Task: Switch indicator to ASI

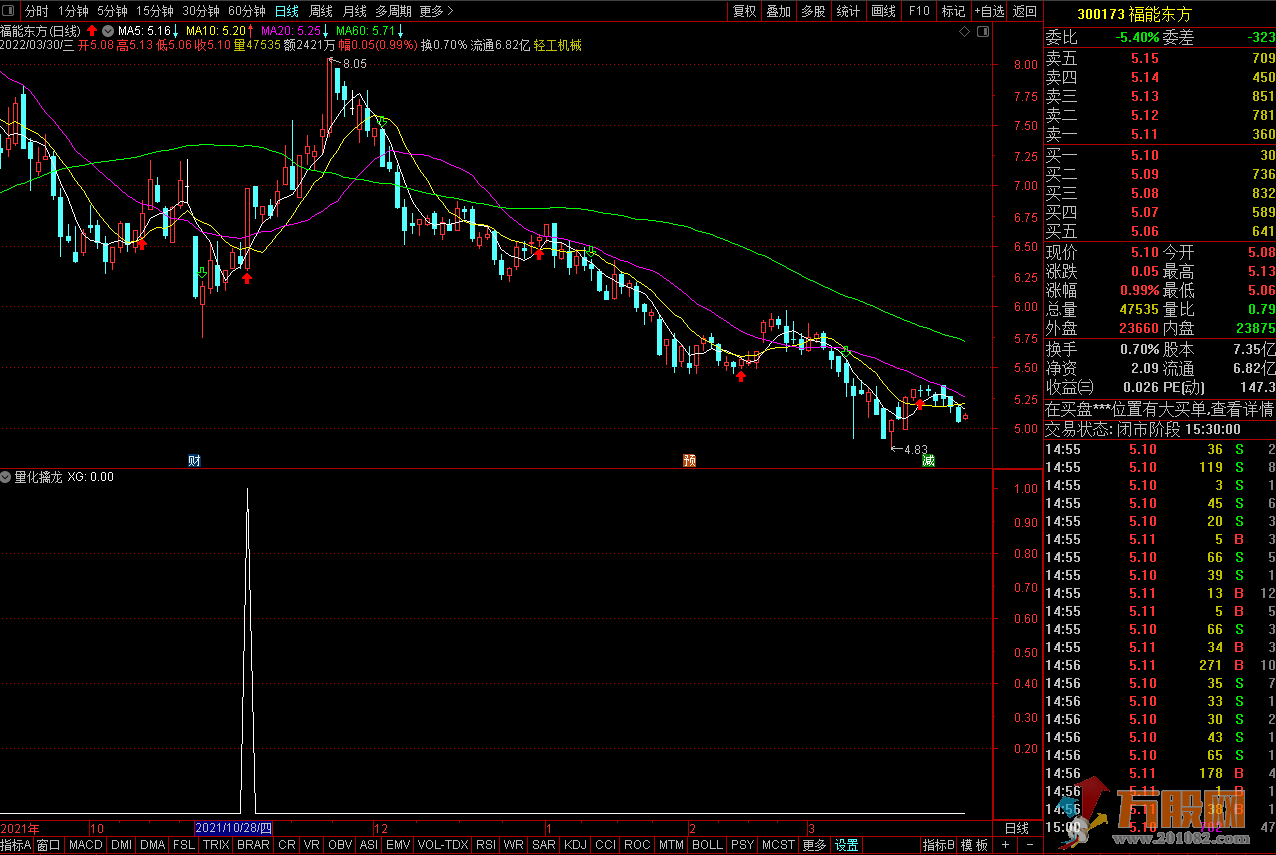Action: (369, 845)
